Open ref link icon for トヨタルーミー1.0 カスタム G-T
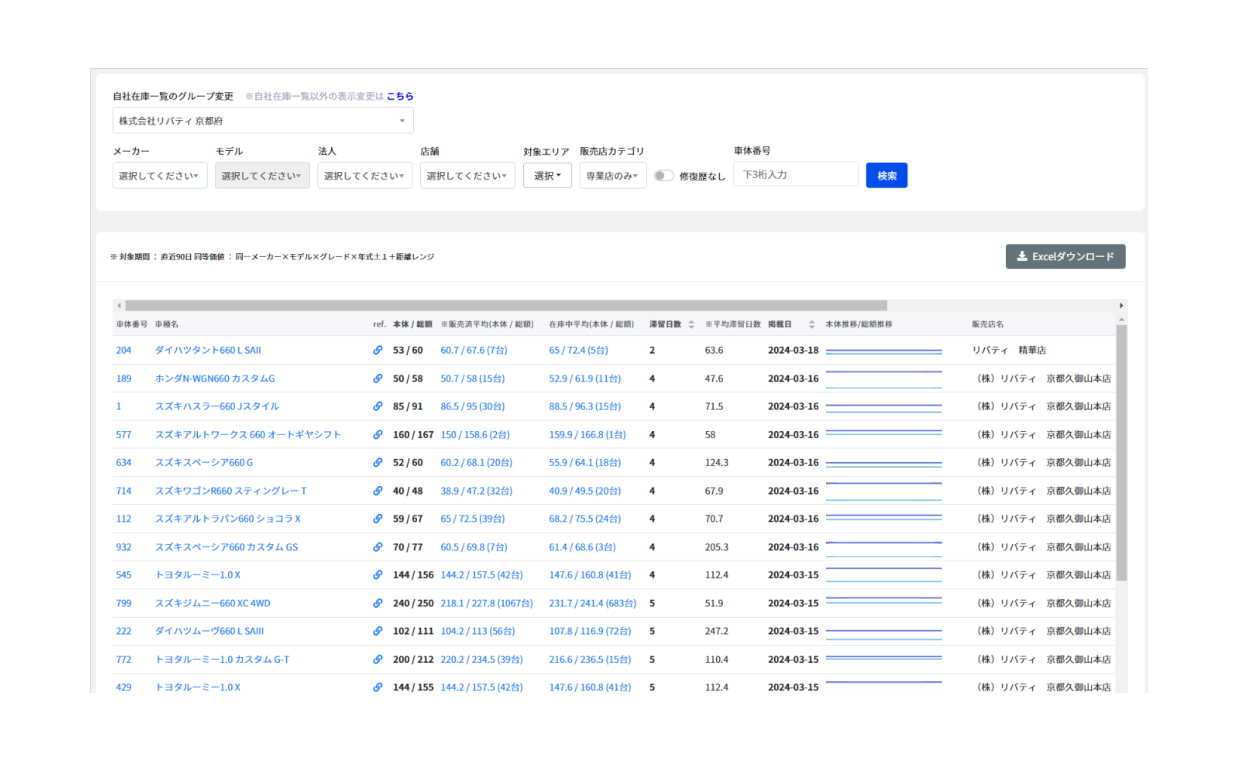 tap(378, 660)
